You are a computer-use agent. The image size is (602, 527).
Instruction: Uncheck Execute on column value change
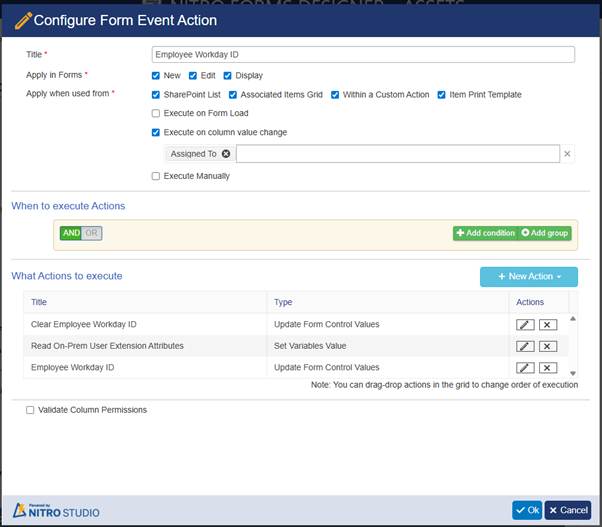click(155, 132)
